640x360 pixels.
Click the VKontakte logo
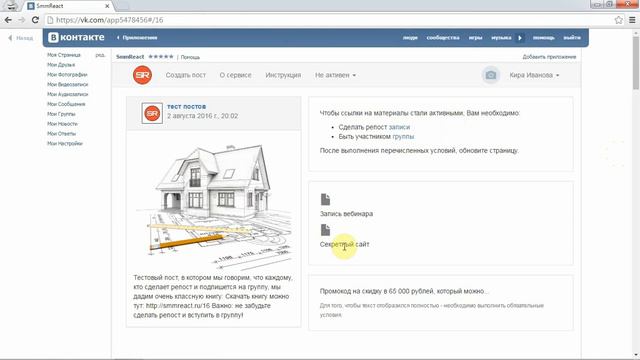[x=76, y=37]
